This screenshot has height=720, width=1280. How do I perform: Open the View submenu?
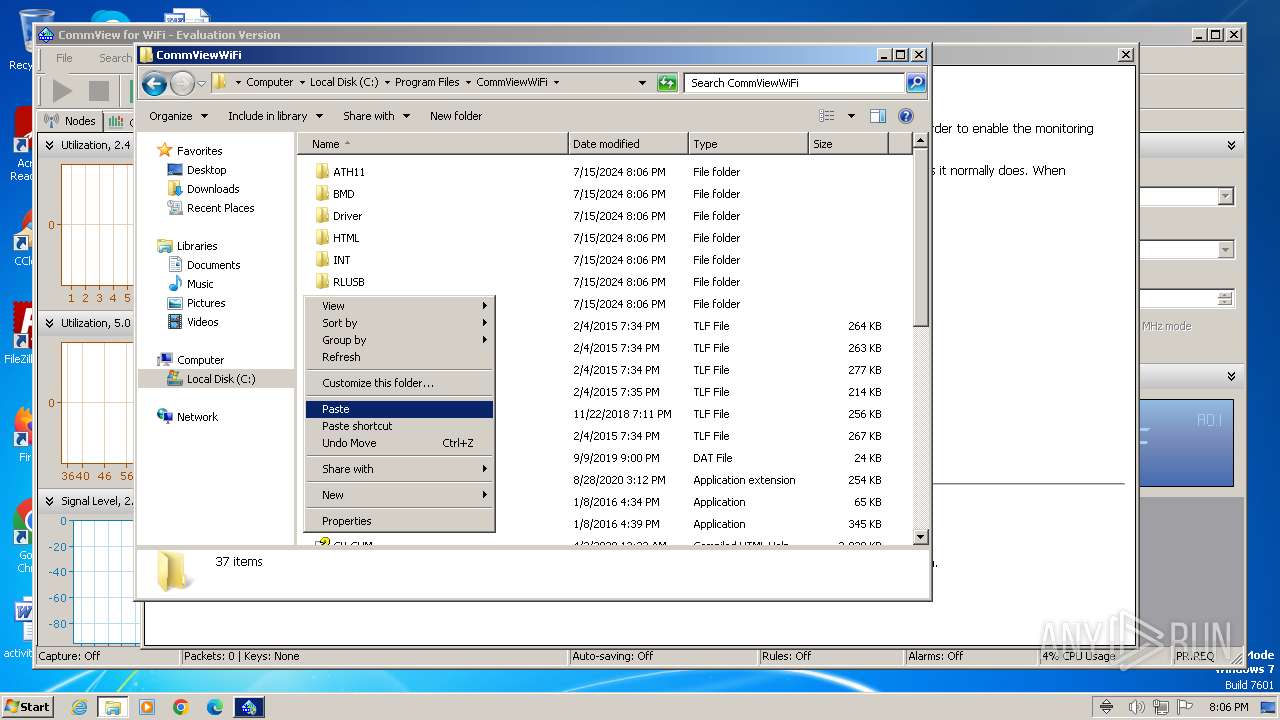pyautogui.click(x=399, y=306)
